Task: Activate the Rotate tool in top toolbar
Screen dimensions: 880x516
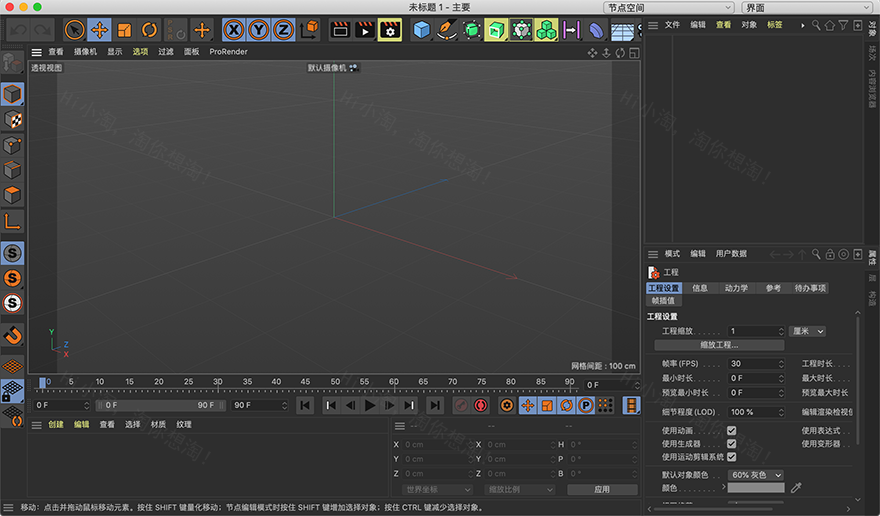Action: tap(149, 30)
